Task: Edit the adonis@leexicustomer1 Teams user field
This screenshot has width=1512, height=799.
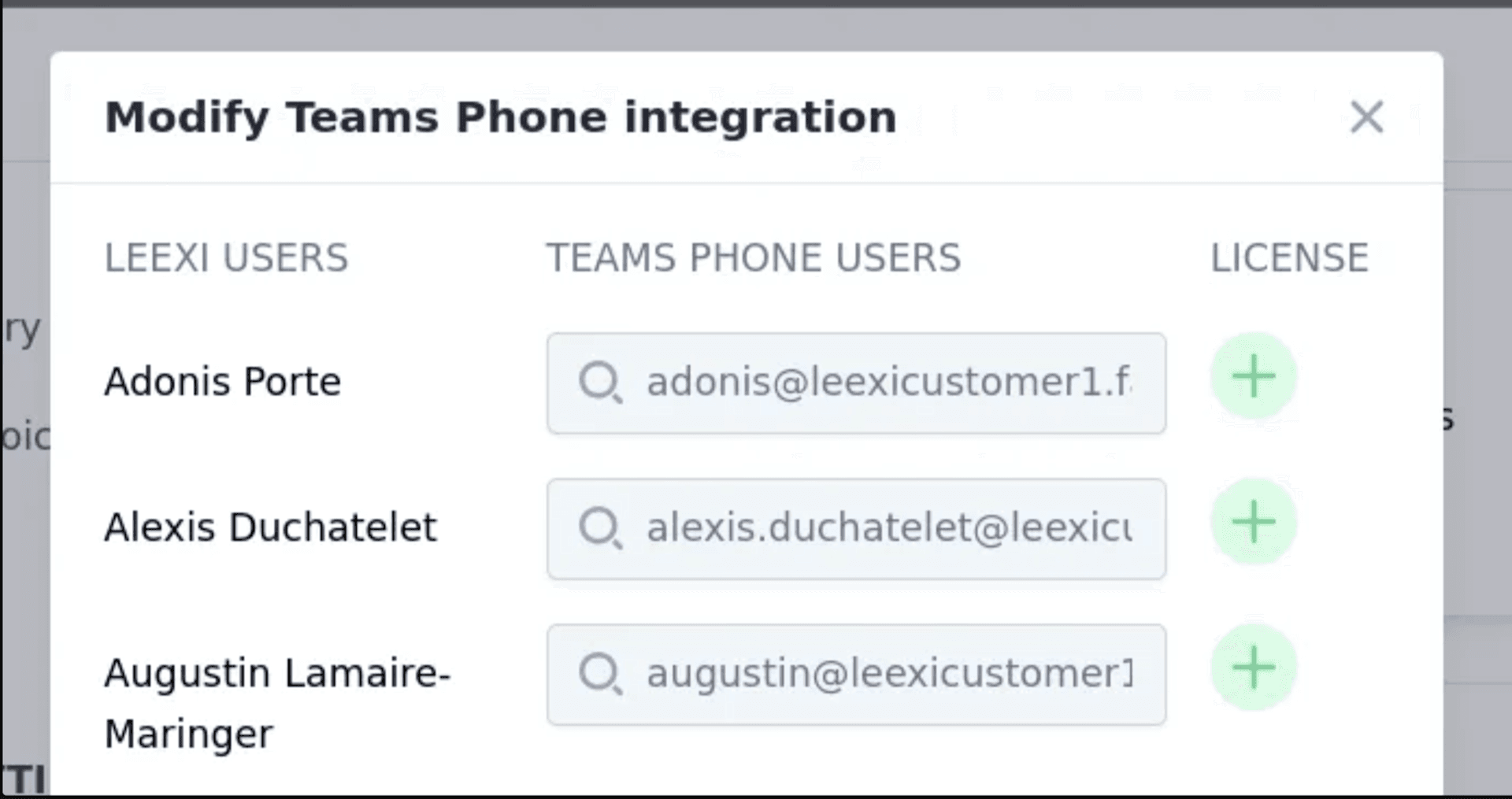Action: [888, 383]
